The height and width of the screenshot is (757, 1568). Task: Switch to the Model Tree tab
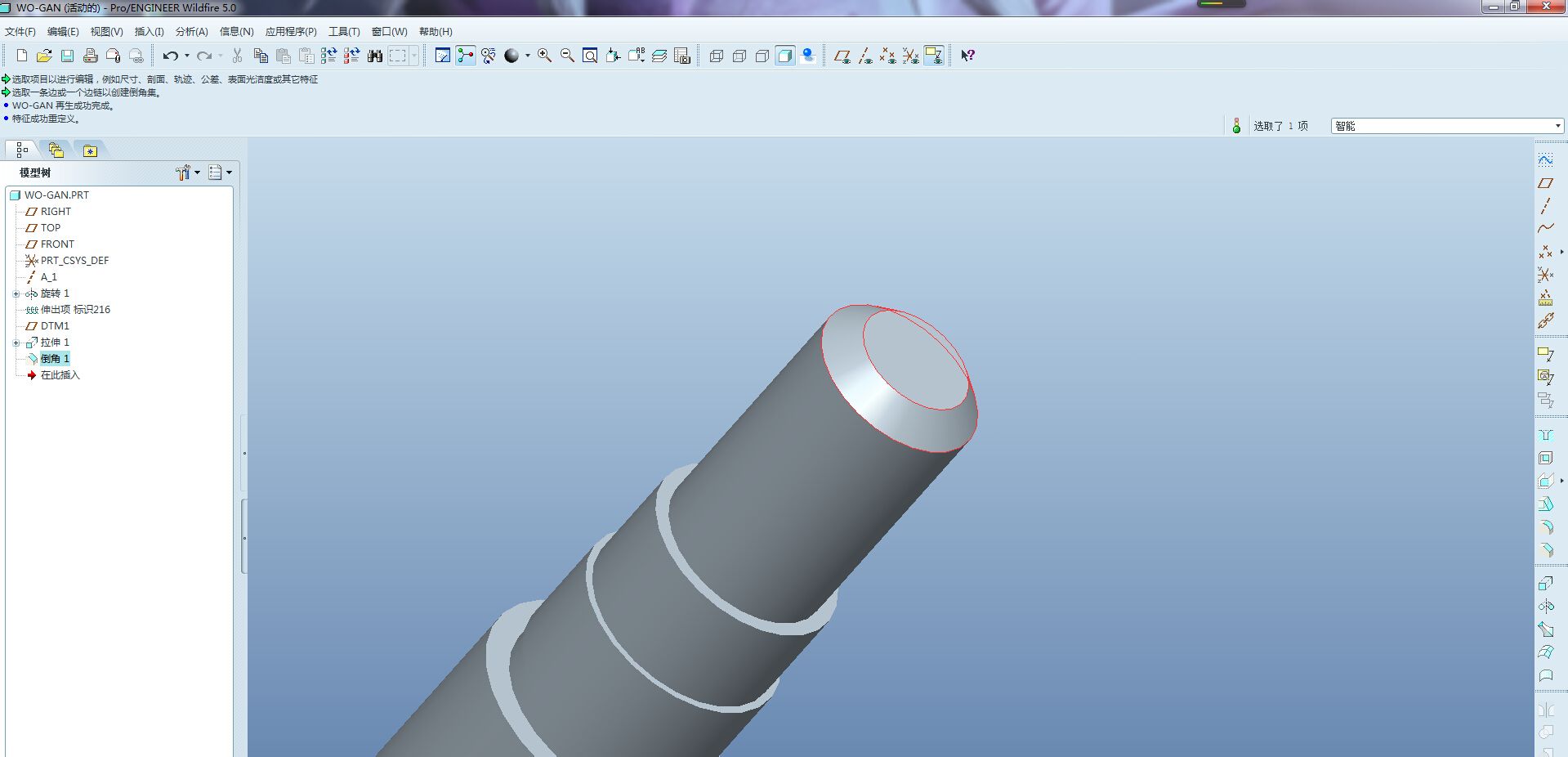click(22, 150)
